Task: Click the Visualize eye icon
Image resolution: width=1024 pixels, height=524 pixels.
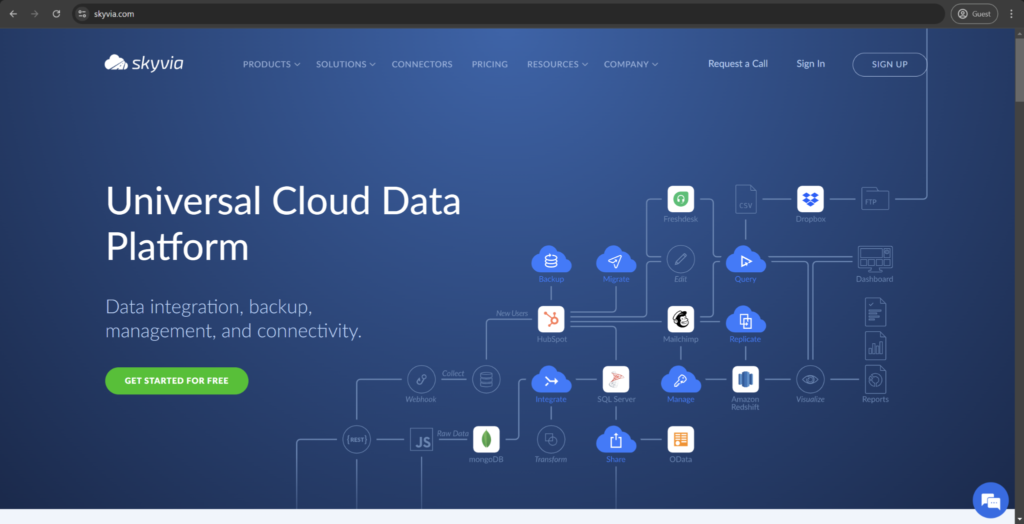Action: [810, 380]
